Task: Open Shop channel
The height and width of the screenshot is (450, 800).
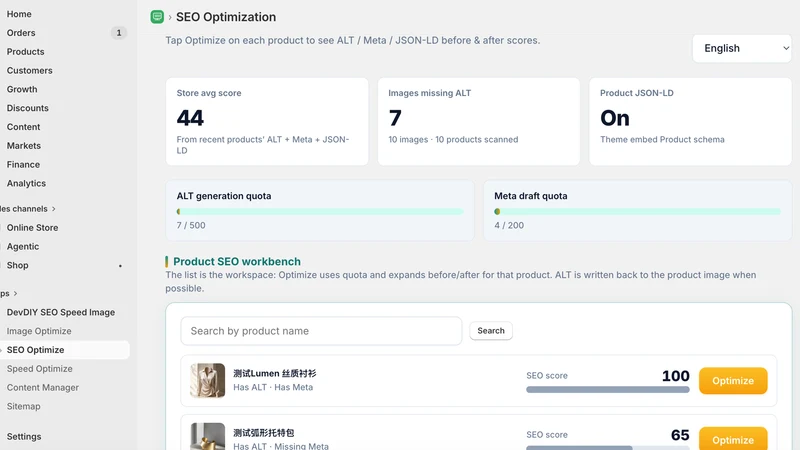Action: click(x=17, y=266)
